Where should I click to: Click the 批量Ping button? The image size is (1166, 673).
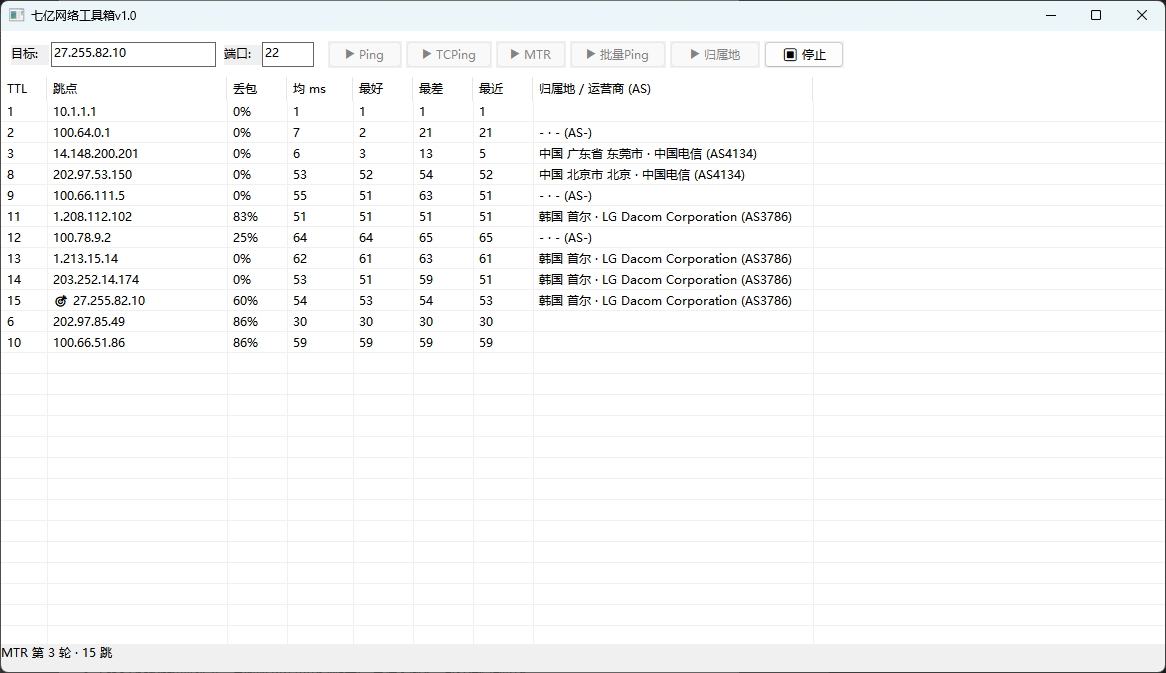click(617, 54)
